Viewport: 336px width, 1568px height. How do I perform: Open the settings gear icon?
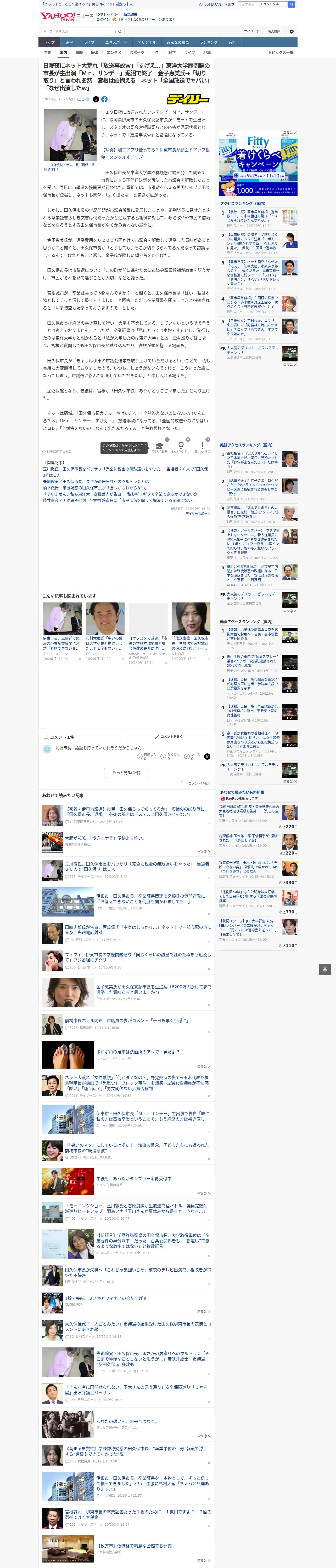(292, 32)
